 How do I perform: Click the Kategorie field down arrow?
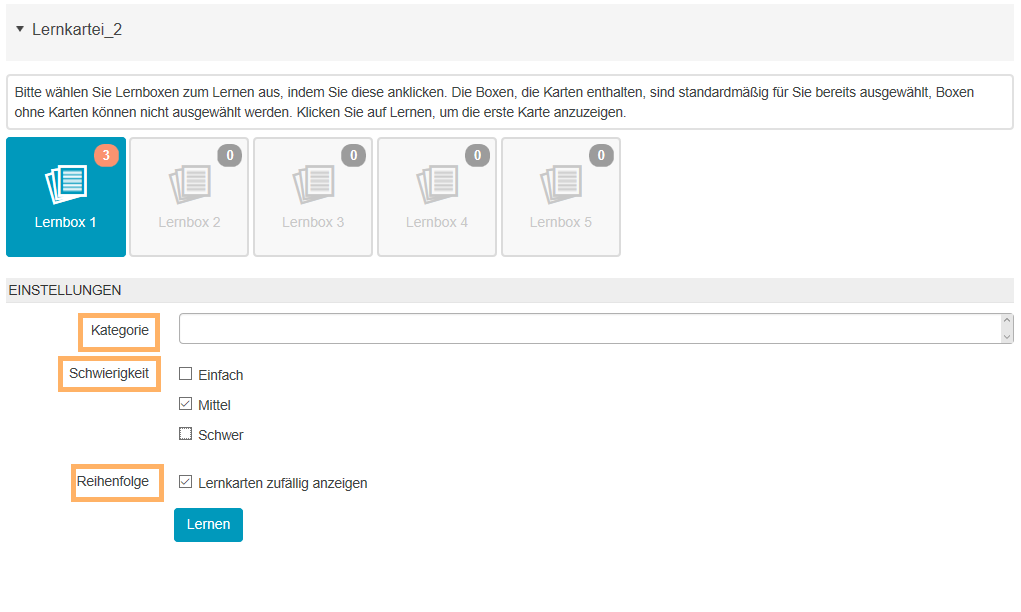pyautogui.click(x=1007, y=337)
